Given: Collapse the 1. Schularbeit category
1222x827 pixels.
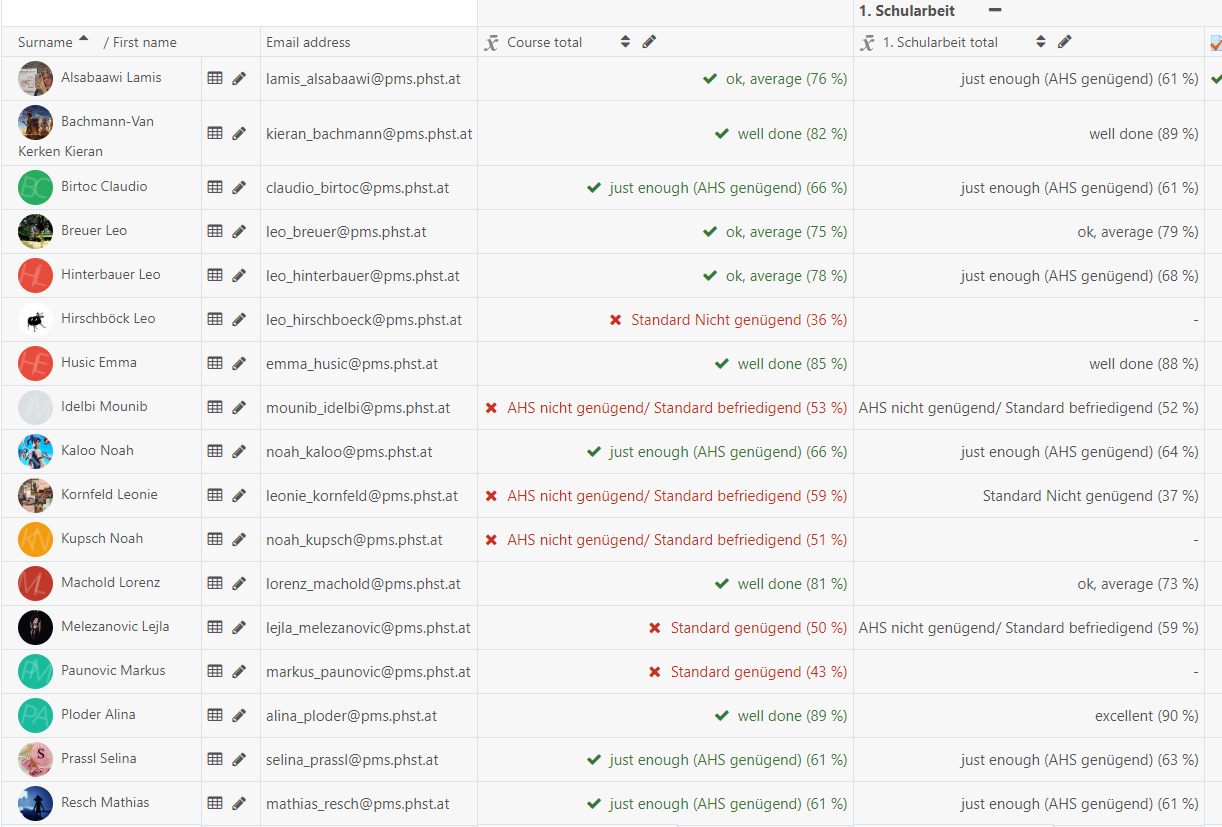Looking at the screenshot, I should tap(994, 11).
